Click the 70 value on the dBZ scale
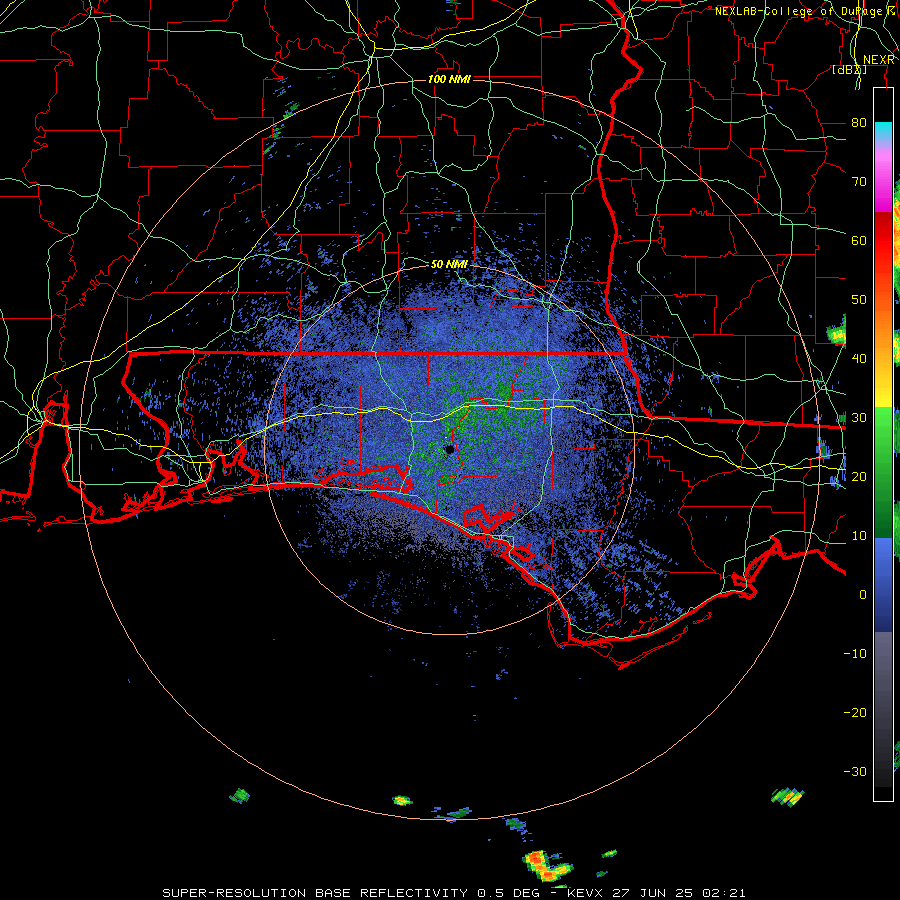900x900 pixels. [859, 182]
